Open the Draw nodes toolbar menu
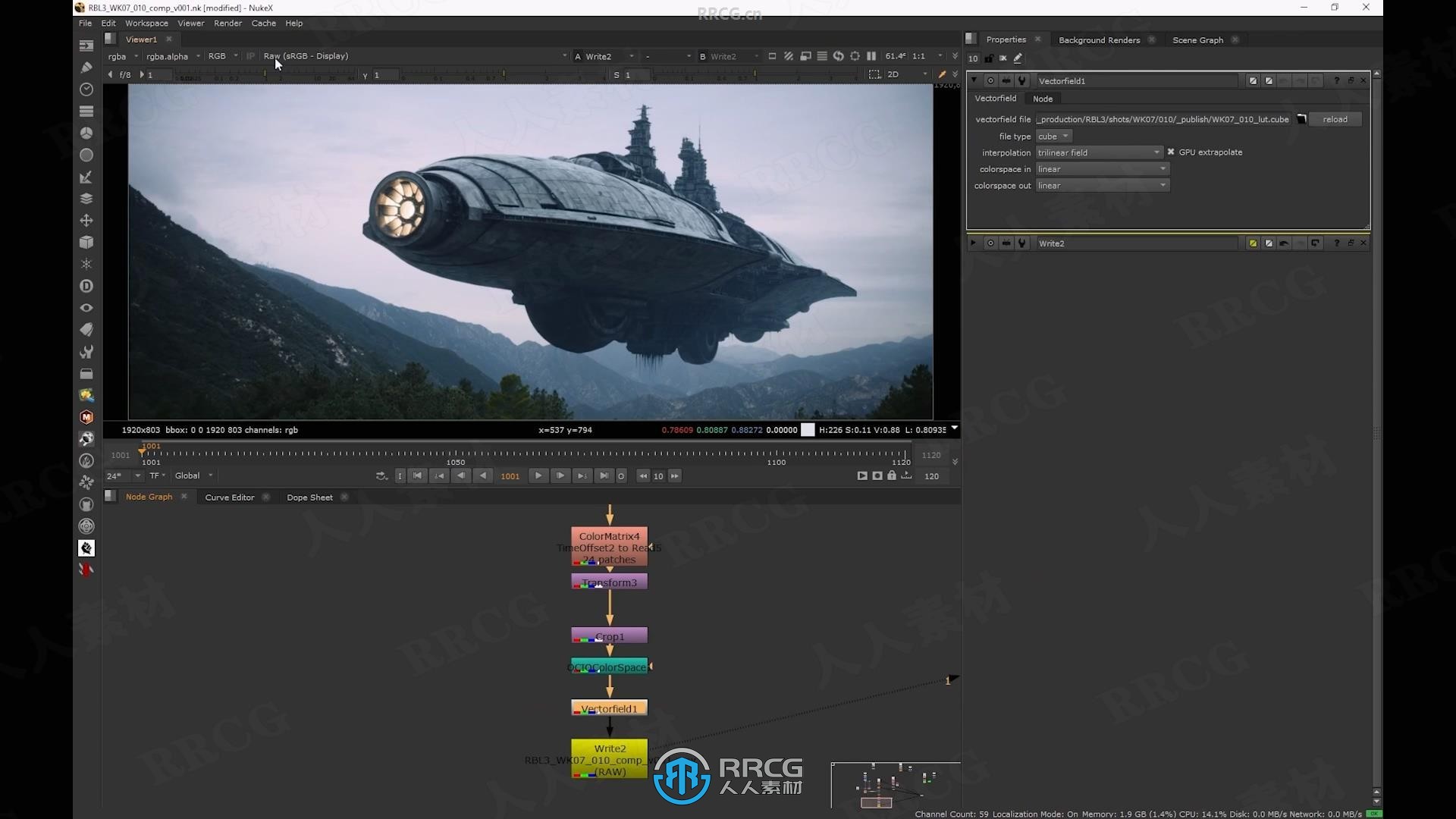Viewport: 1456px width, 819px height. click(x=86, y=67)
